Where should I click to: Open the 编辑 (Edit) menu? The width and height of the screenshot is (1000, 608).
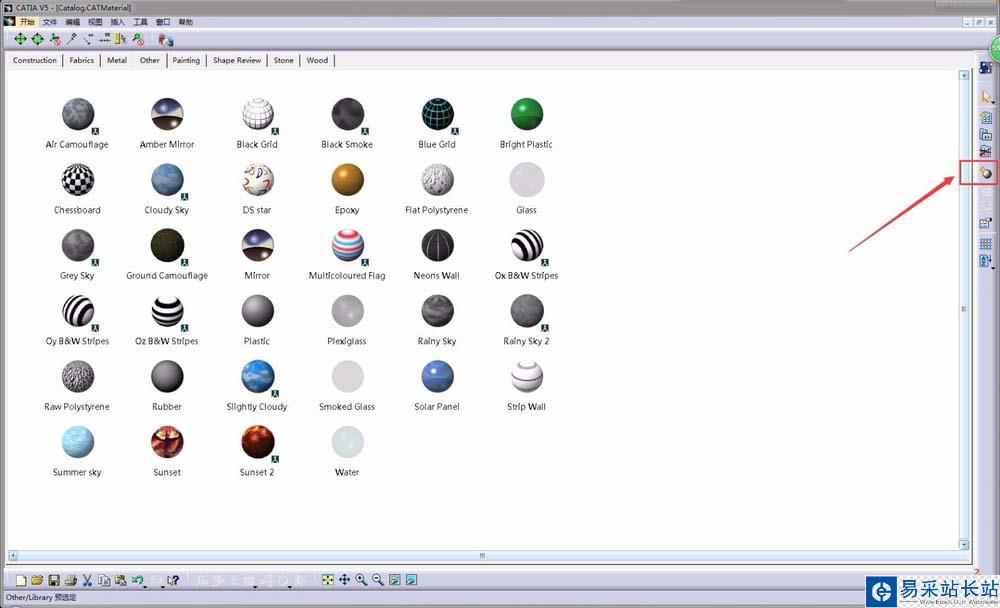[x=72, y=22]
